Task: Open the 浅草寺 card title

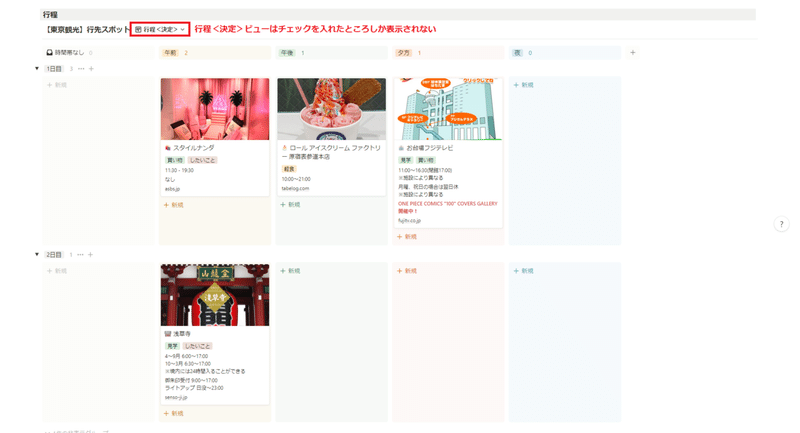Action: 182,334
